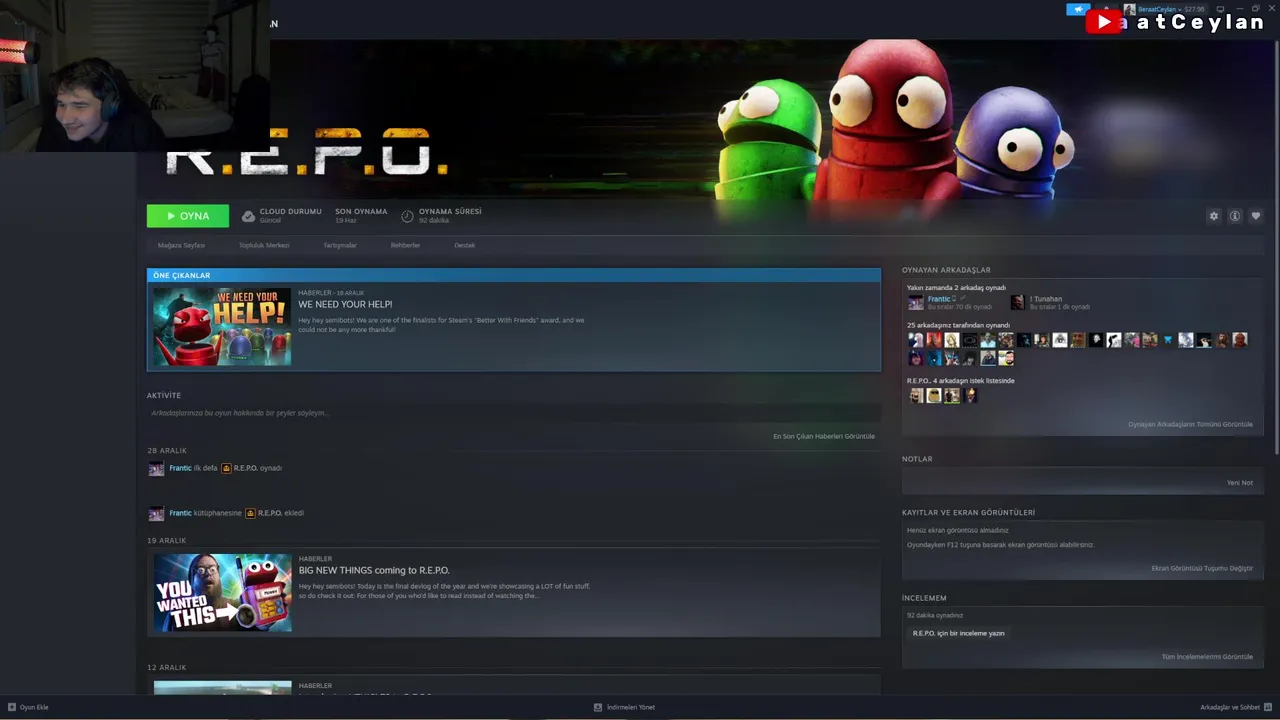Viewport: 1280px width, 720px height.
Task: Open Frantic's avatar in library-added activity
Action: [156, 514]
